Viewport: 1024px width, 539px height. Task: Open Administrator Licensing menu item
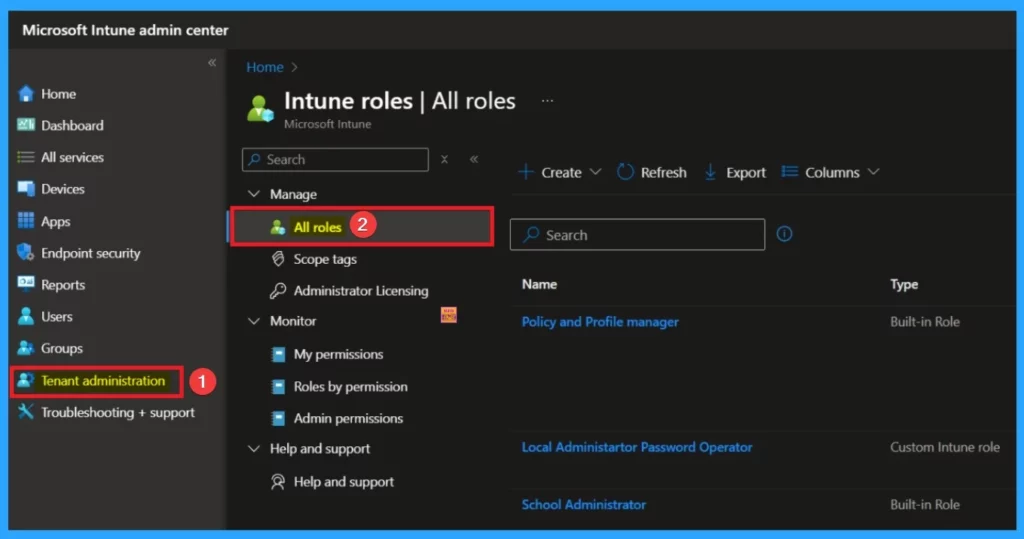pyautogui.click(x=361, y=291)
